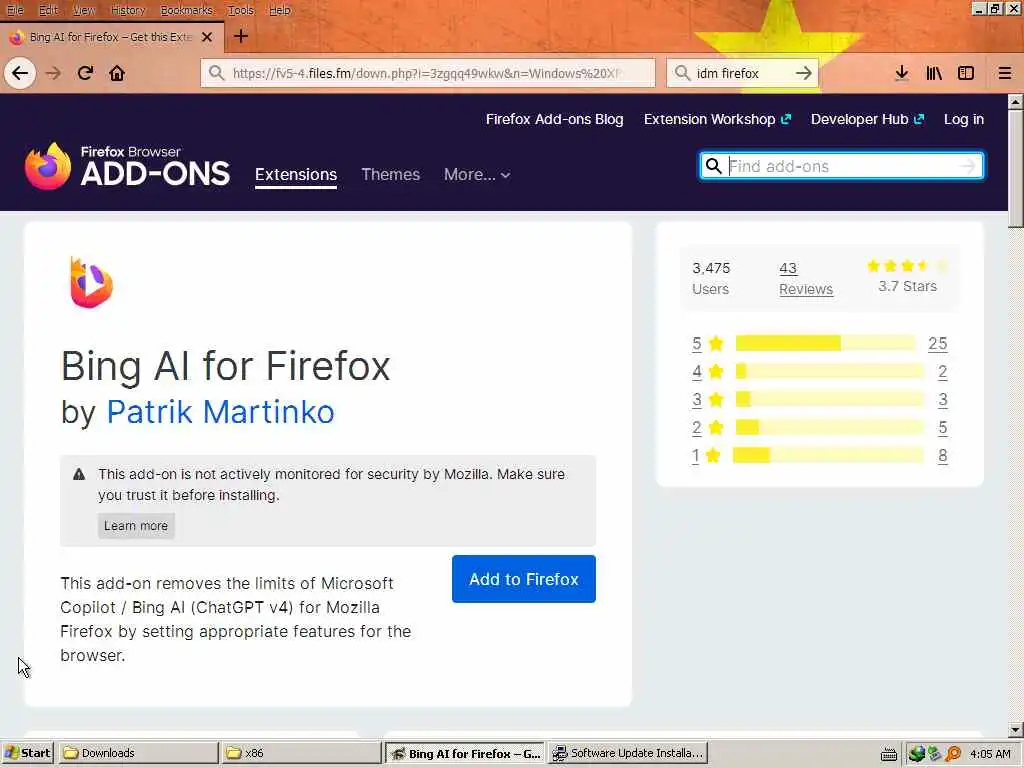Image resolution: width=1024 pixels, height=768 pixels.
Task: Open the Extension Workshop link
Action: point(717,120)
